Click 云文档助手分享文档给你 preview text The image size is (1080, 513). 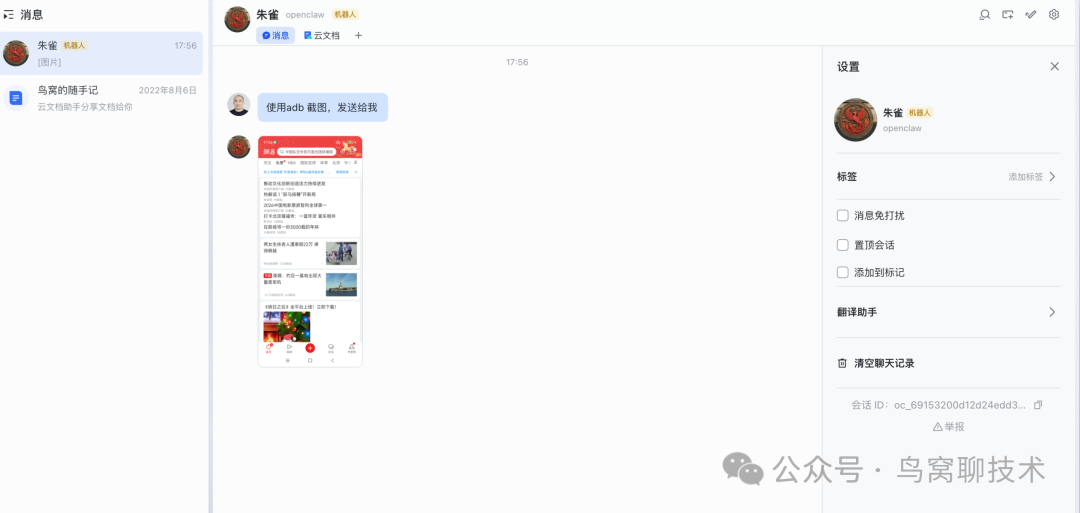tap(85, 107)
